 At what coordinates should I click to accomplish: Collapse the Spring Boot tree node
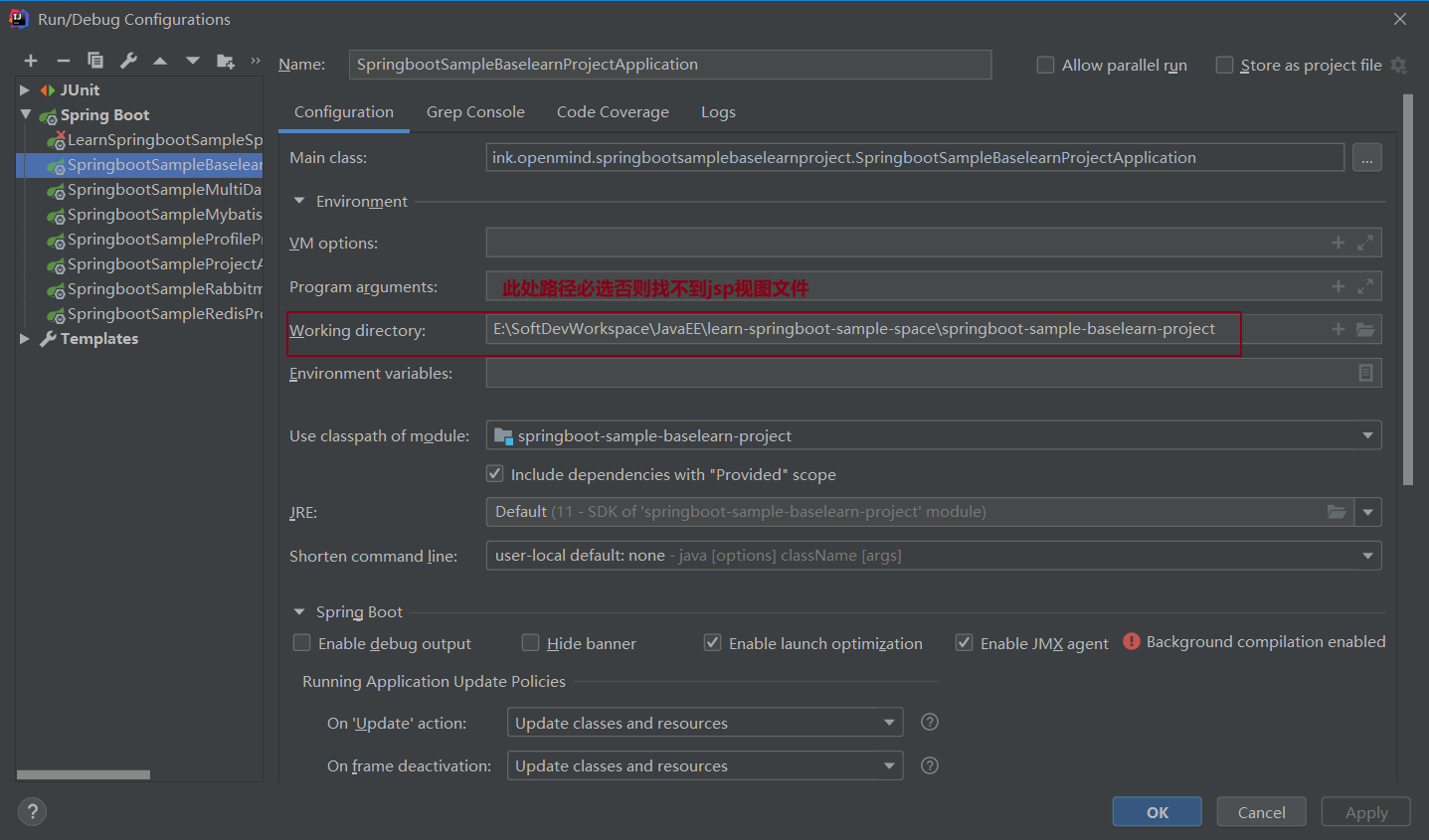click(x=26, y=115)
